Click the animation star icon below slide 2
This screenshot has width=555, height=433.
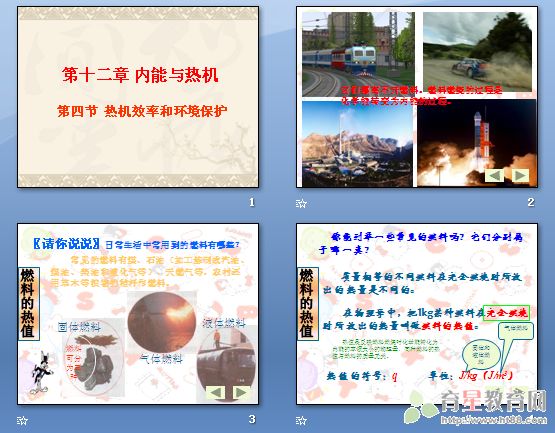301,204
